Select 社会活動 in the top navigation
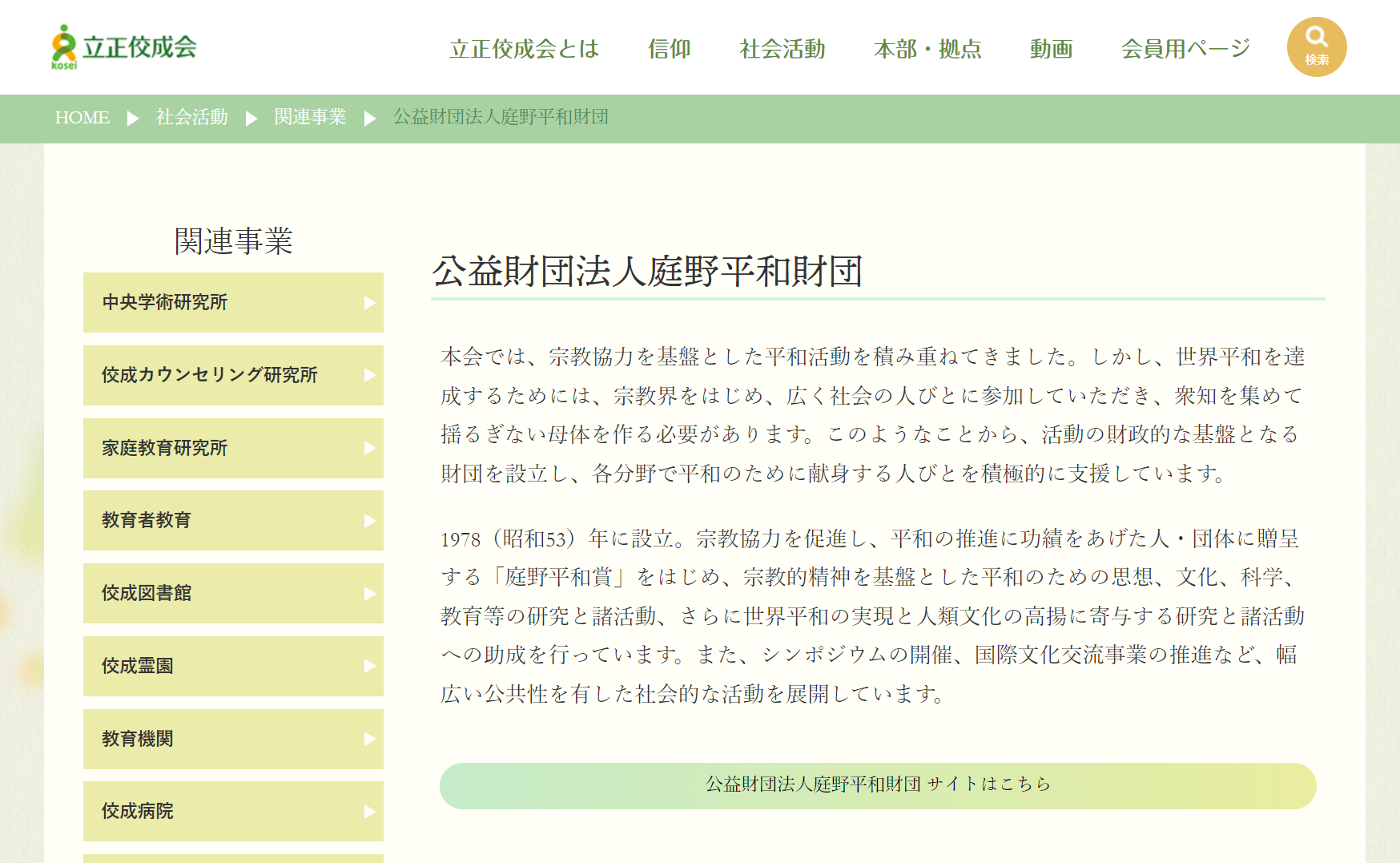 click(782, 49)
